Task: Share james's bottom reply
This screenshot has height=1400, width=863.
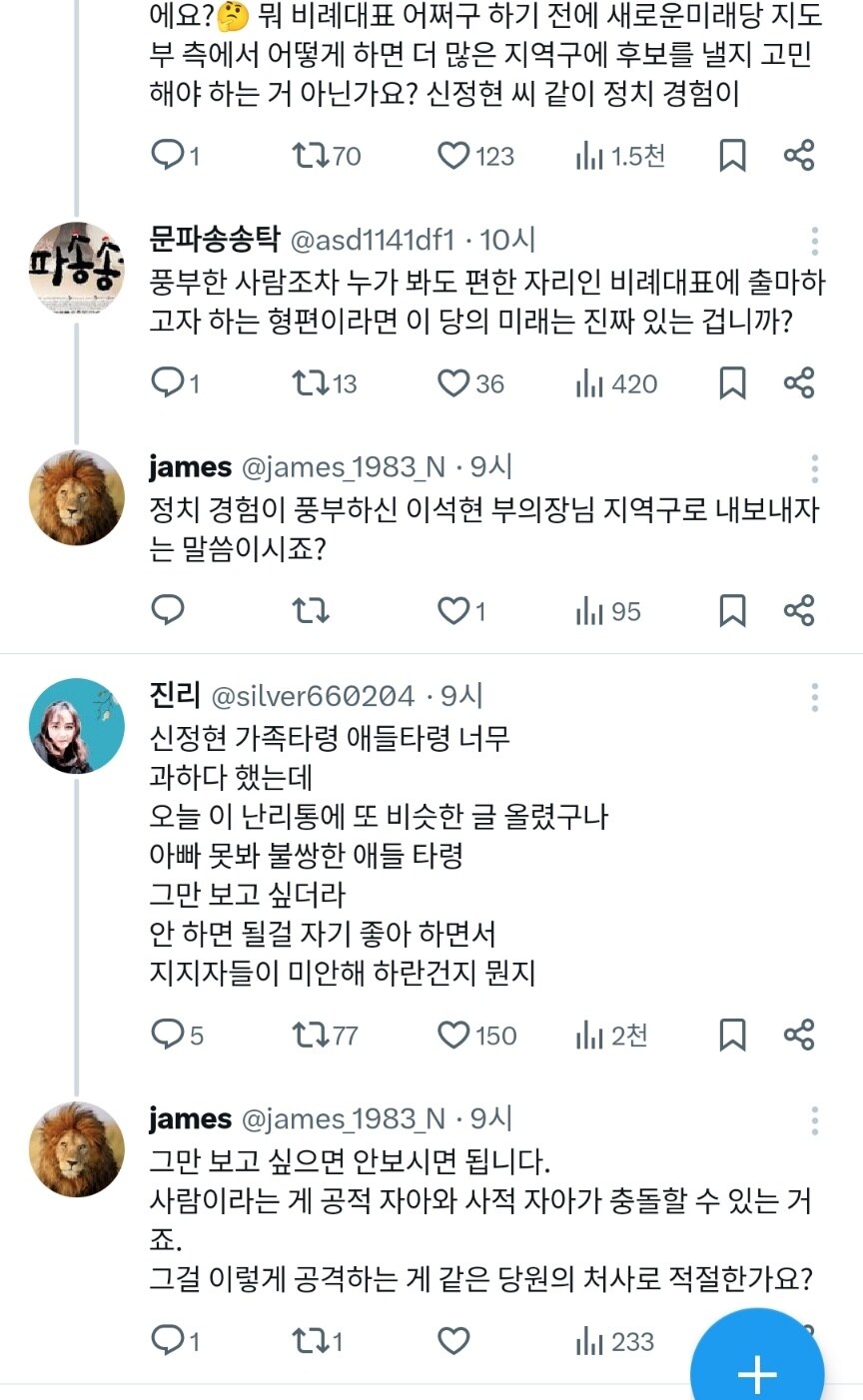Action: 799,1341
